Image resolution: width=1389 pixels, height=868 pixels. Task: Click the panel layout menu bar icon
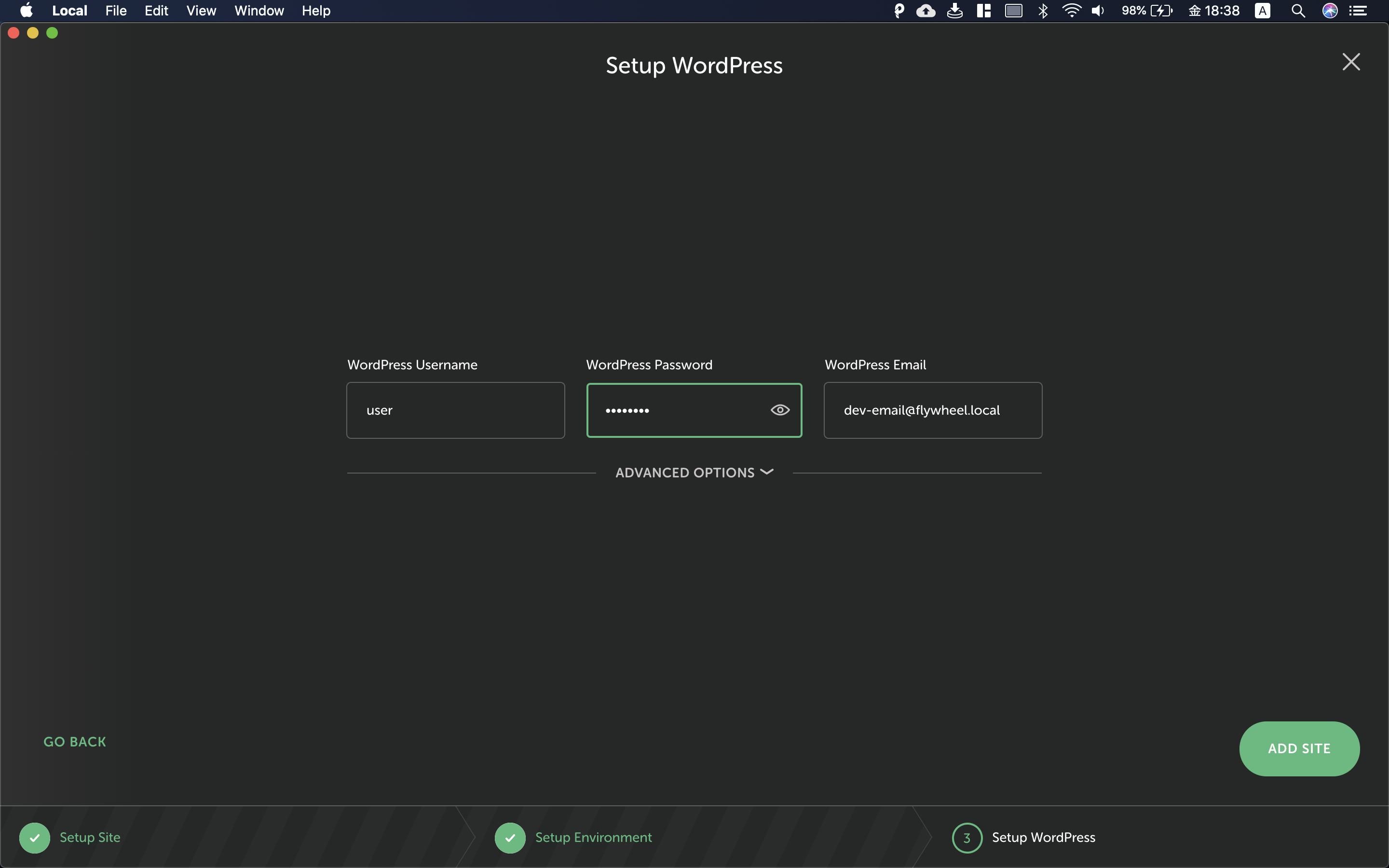tap(984, 10)
